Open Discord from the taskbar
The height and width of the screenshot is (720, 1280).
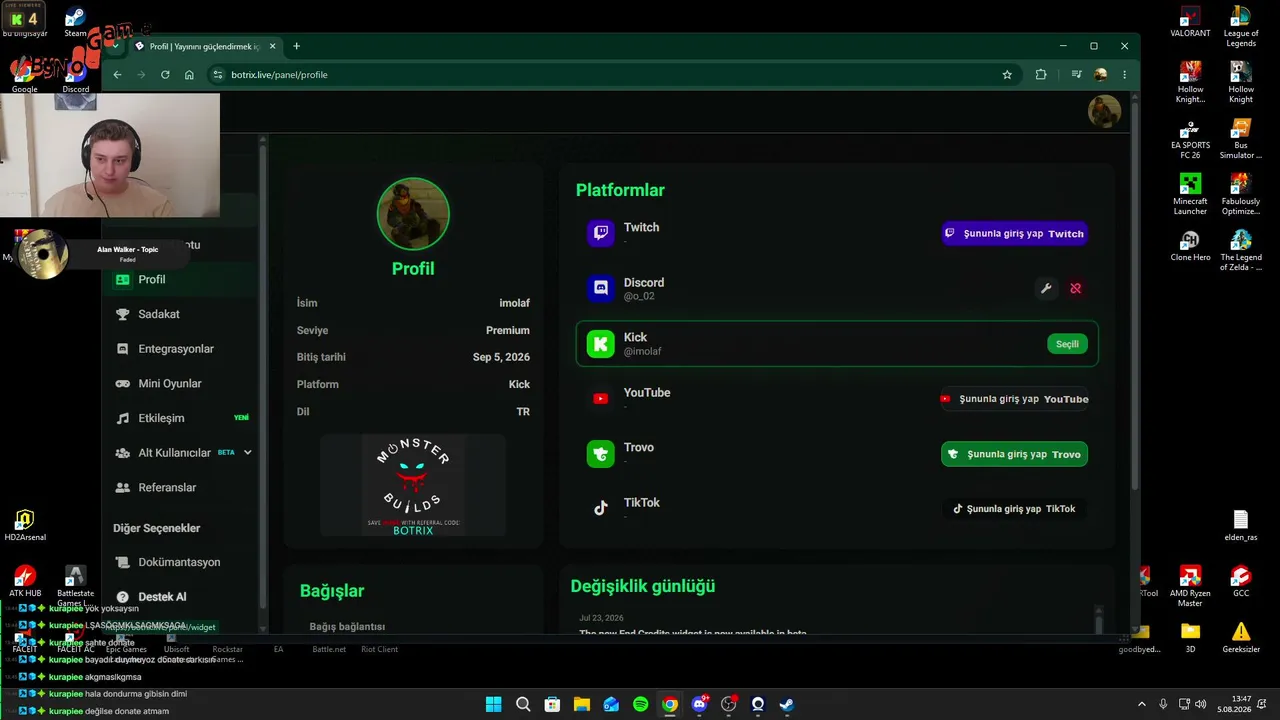click(699, 704)
